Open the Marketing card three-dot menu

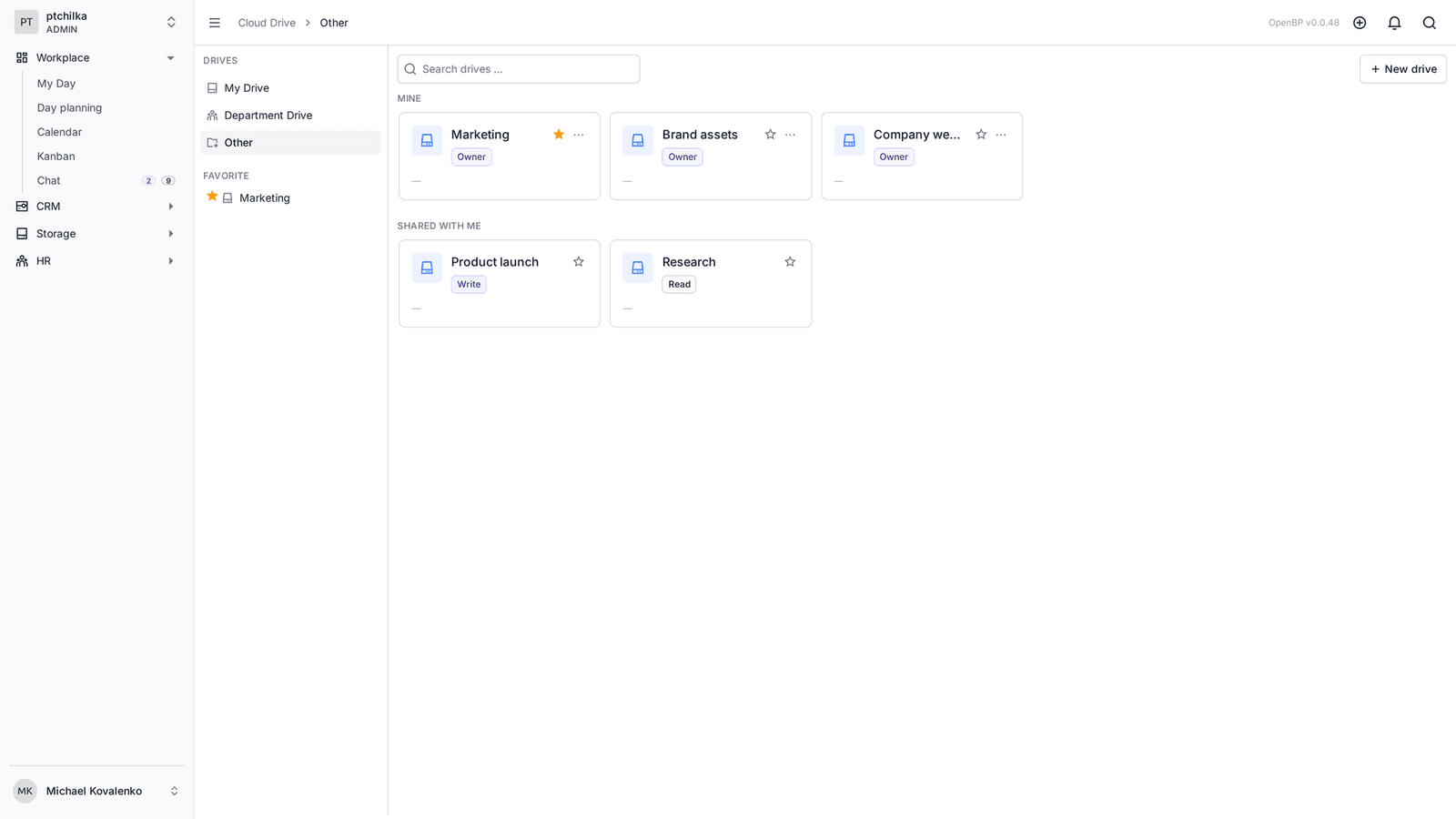coord(579,135)
